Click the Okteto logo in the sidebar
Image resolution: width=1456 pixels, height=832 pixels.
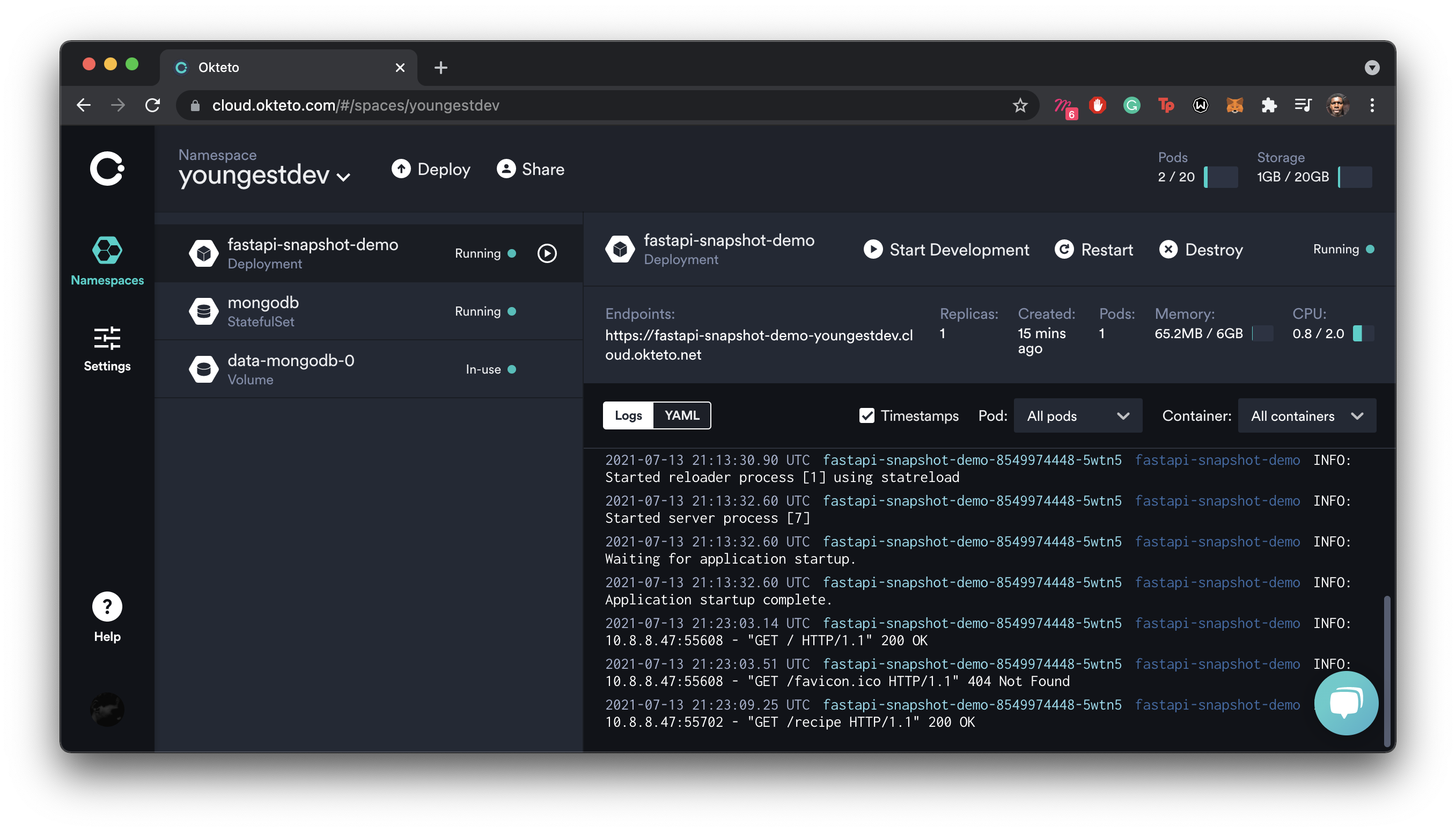click(x=107, y=169)
